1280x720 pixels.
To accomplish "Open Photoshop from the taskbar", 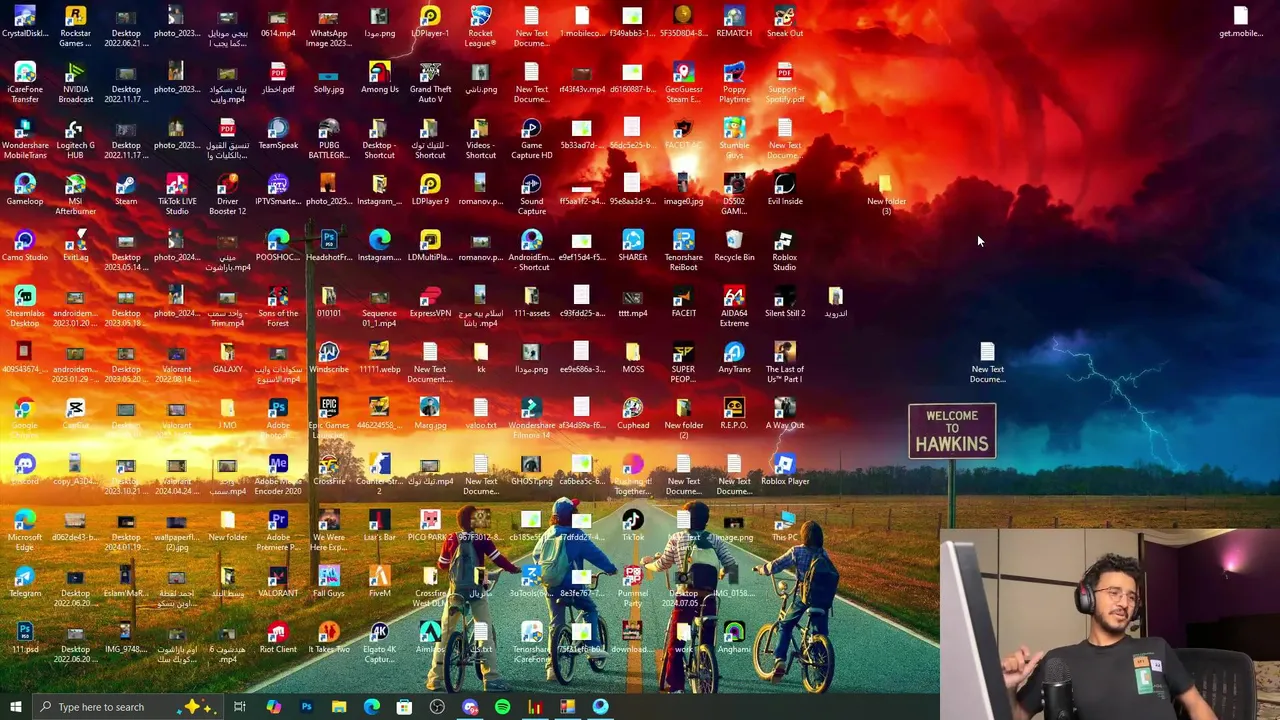I will click(x=306, y=707).
